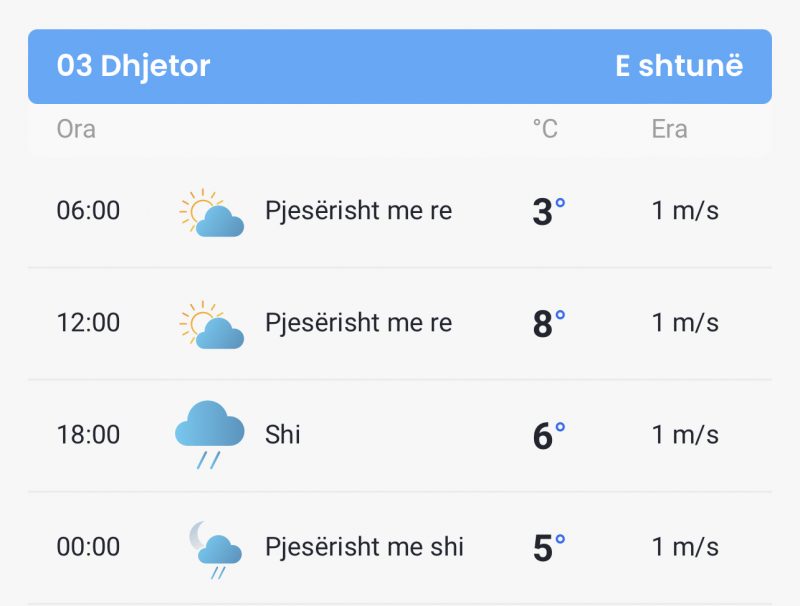Click the Shi forecast description
The width and height of the screenshot is (800, 606).
click(x=283, y=435)
